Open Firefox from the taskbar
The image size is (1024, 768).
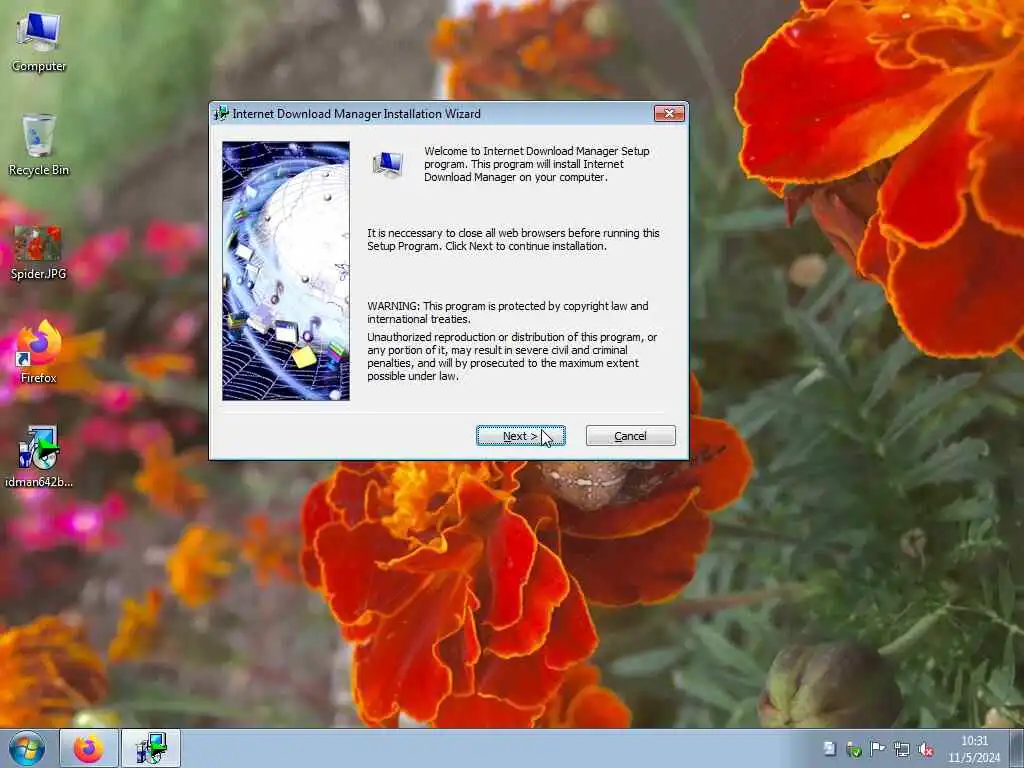tap(89, 748)
